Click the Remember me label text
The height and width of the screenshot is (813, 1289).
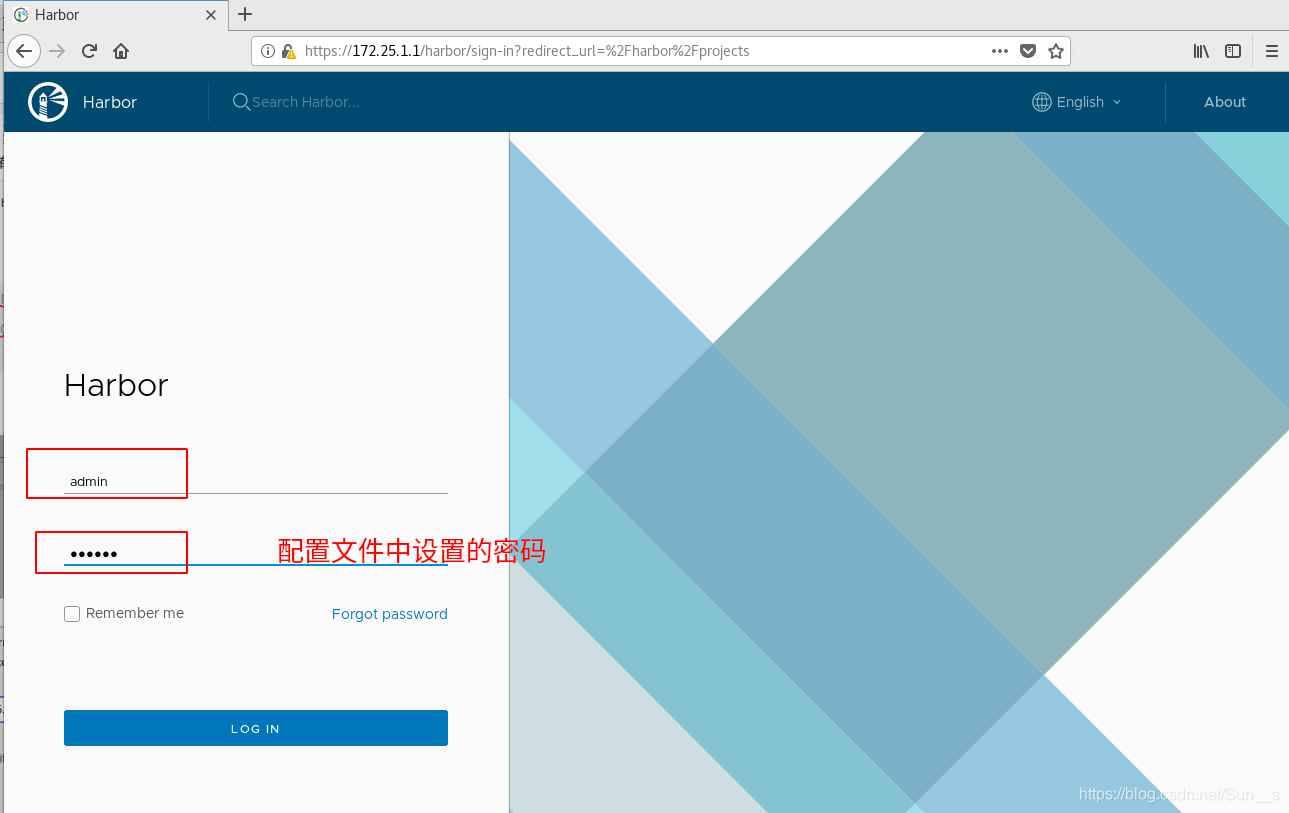pyautogui.click(x=135, y=613)
